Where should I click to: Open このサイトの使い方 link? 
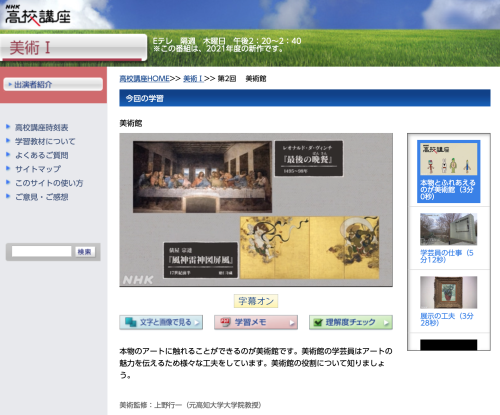(x=49, y=183)
